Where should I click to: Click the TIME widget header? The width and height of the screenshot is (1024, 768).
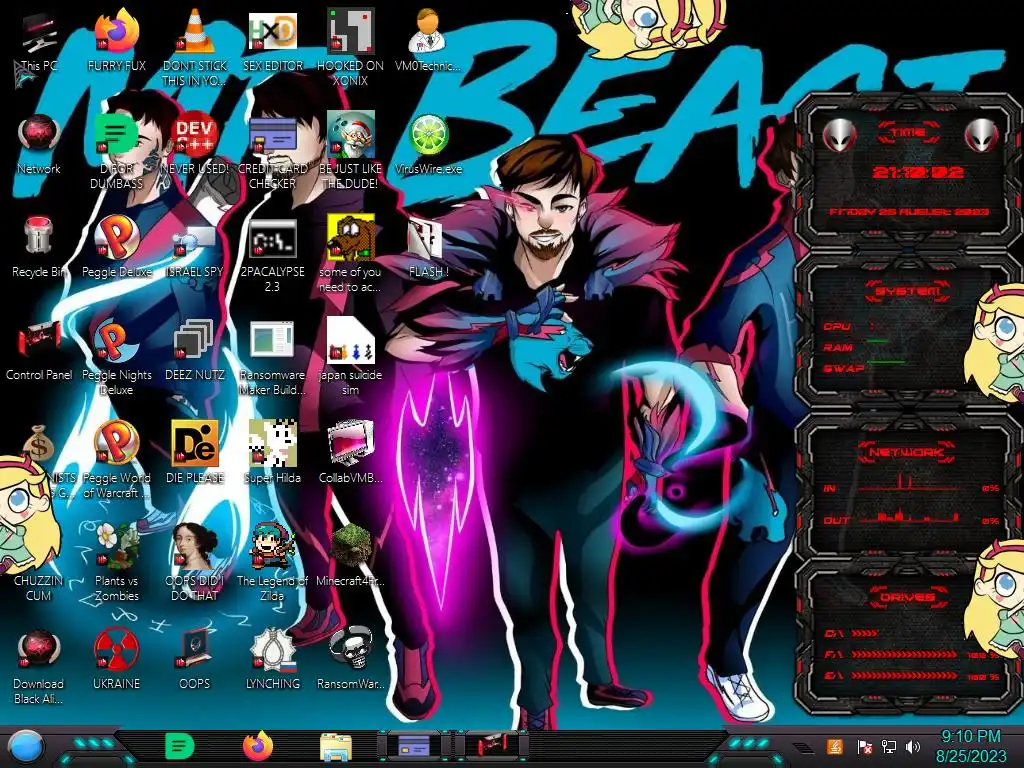[908, 133]
